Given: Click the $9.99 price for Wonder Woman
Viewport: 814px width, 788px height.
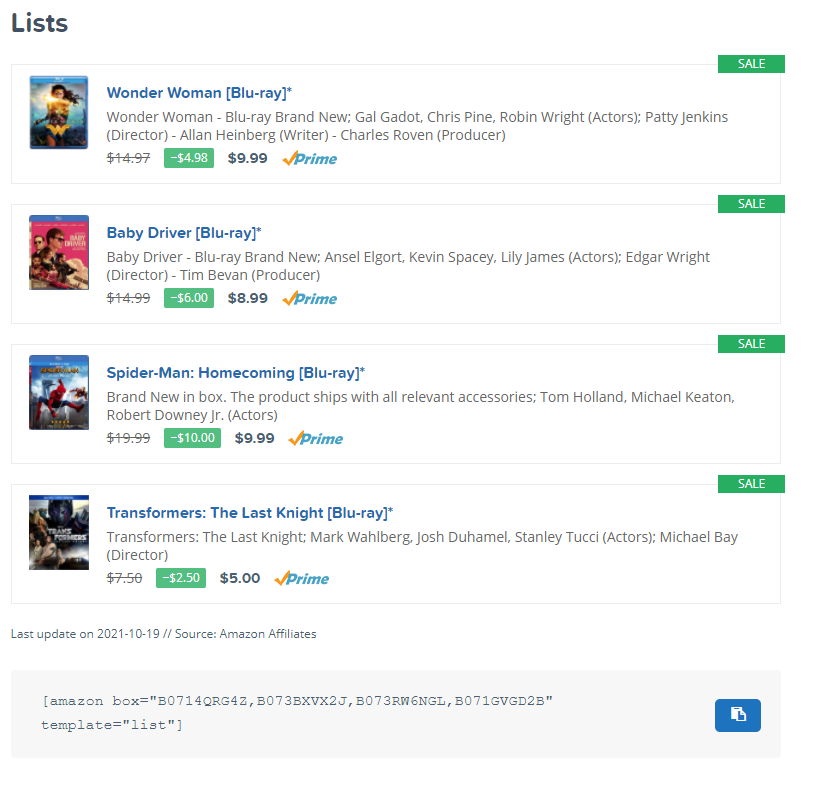Looking at the screenshot, I should 248,158.
